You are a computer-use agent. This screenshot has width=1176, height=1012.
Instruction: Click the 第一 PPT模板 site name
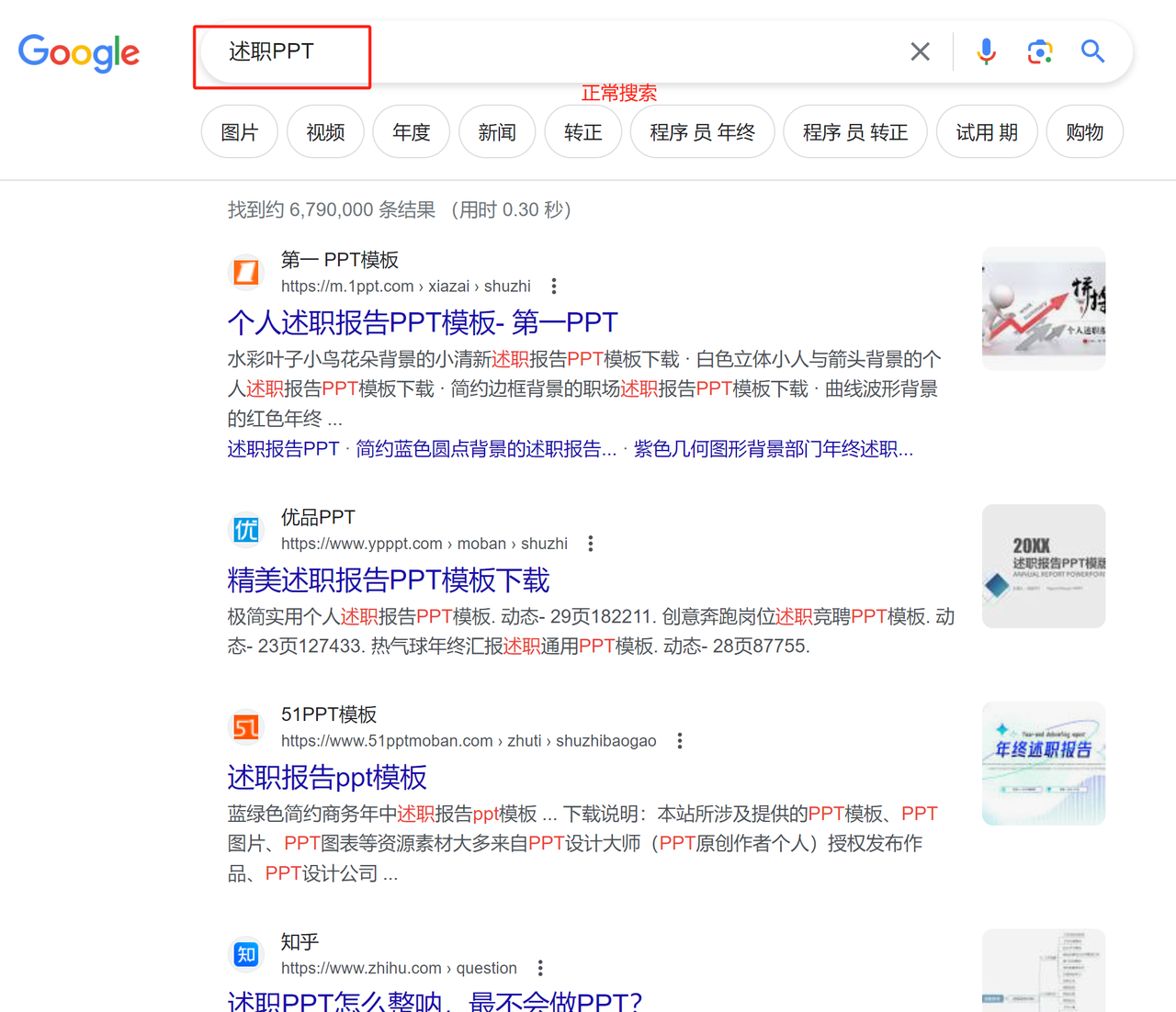(x=340, y=260)
